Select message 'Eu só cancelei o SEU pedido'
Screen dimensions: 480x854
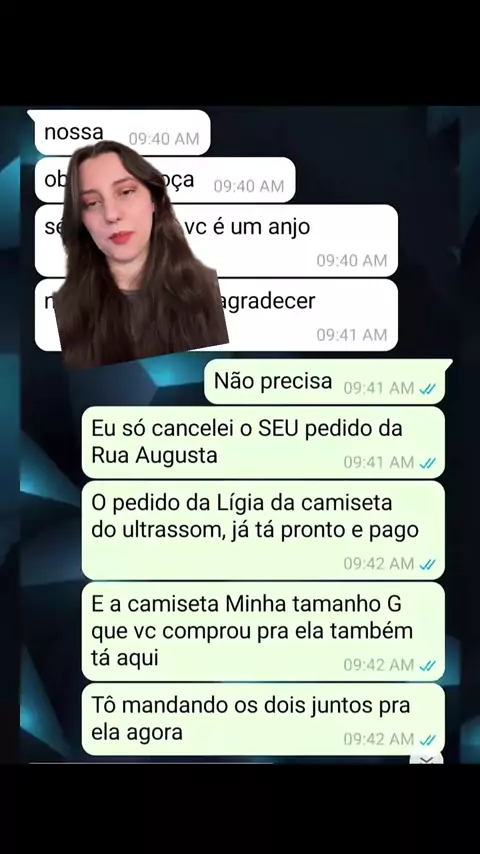pyautogui.click(x=263, y=442)
